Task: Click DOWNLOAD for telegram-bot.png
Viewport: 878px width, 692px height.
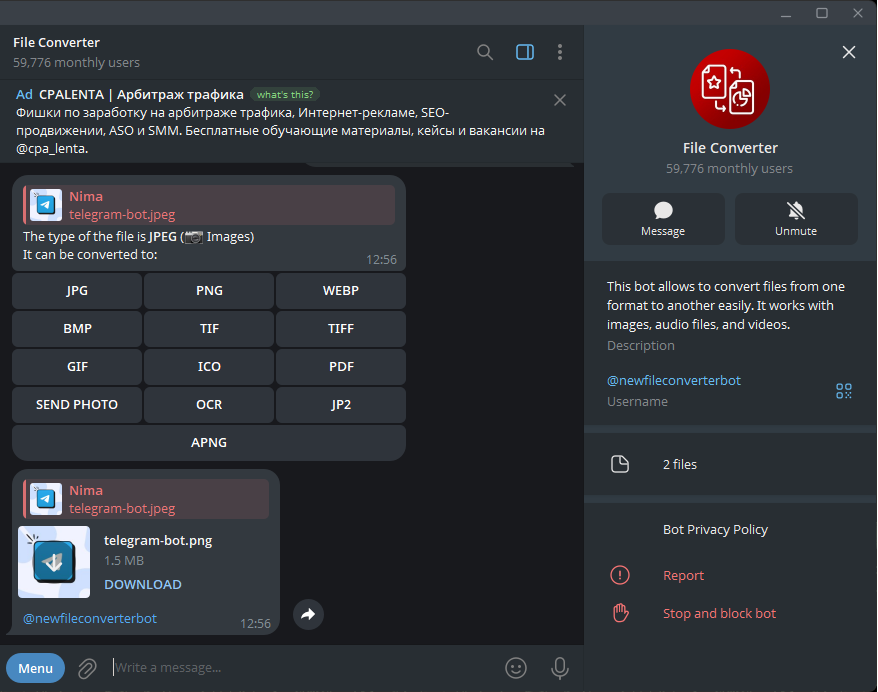Action: (143, 584)
